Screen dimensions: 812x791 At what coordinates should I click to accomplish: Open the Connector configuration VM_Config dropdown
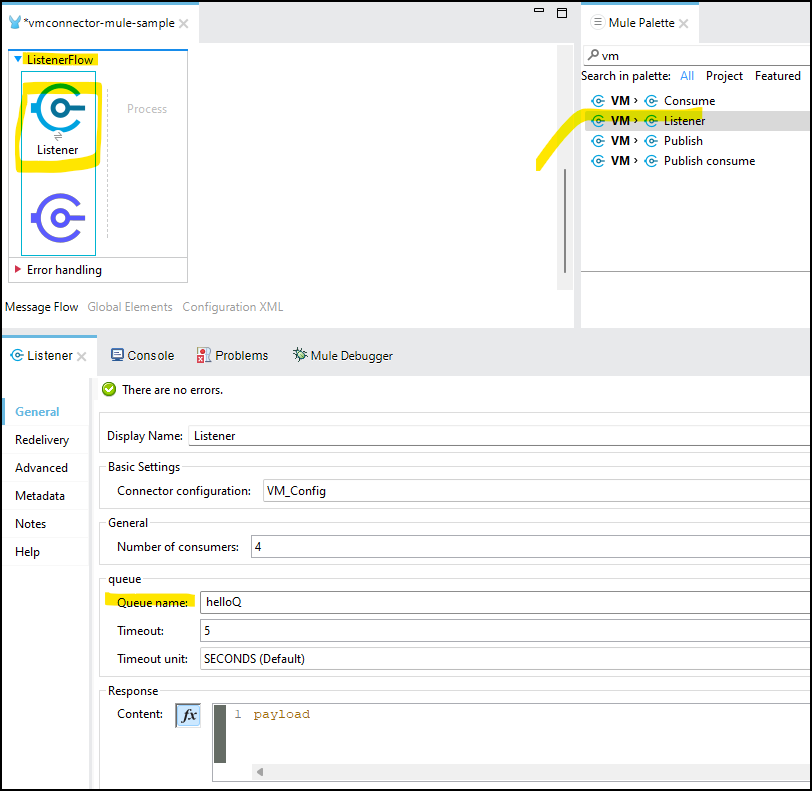point(537,491)
